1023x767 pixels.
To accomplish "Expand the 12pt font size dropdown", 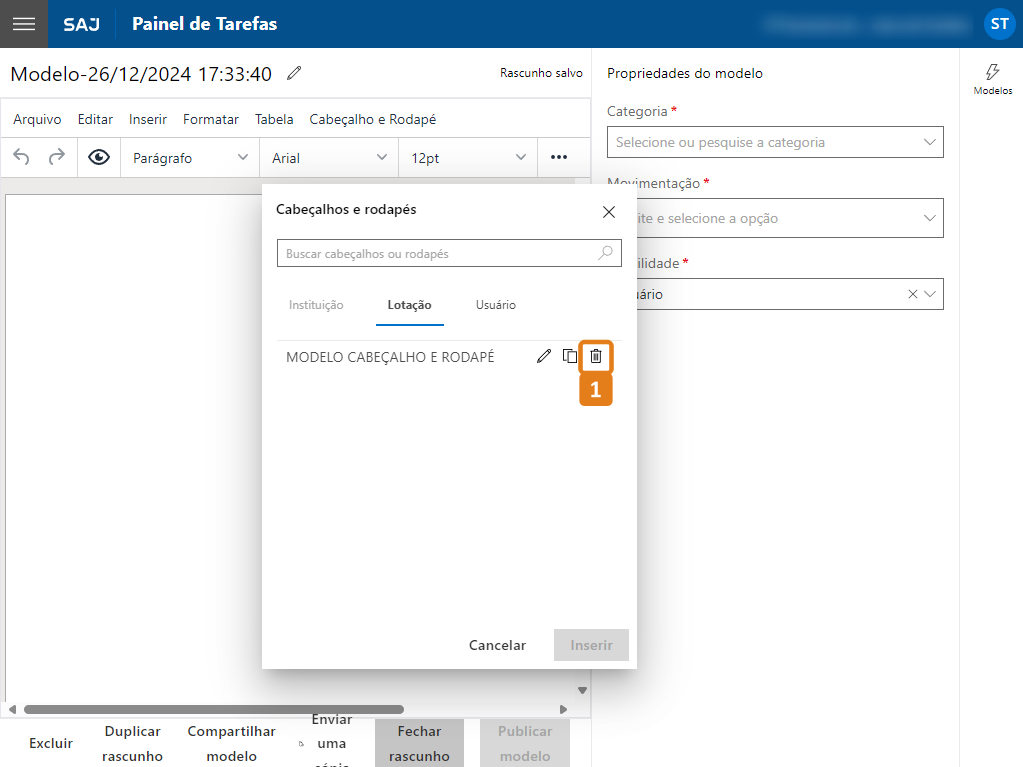I will pyautogui.click(x=468, y=158).
